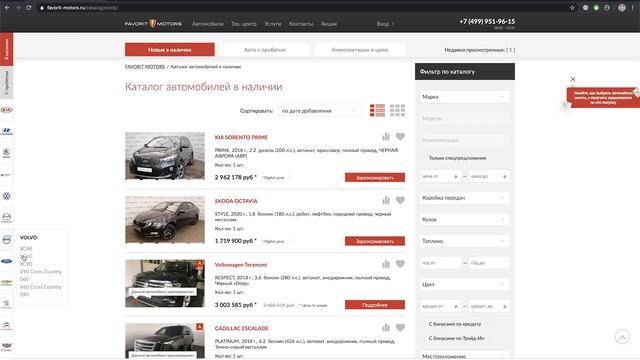
Task: Open the Mazda brand in the sidebar
Action: click(x=7, y=217)
